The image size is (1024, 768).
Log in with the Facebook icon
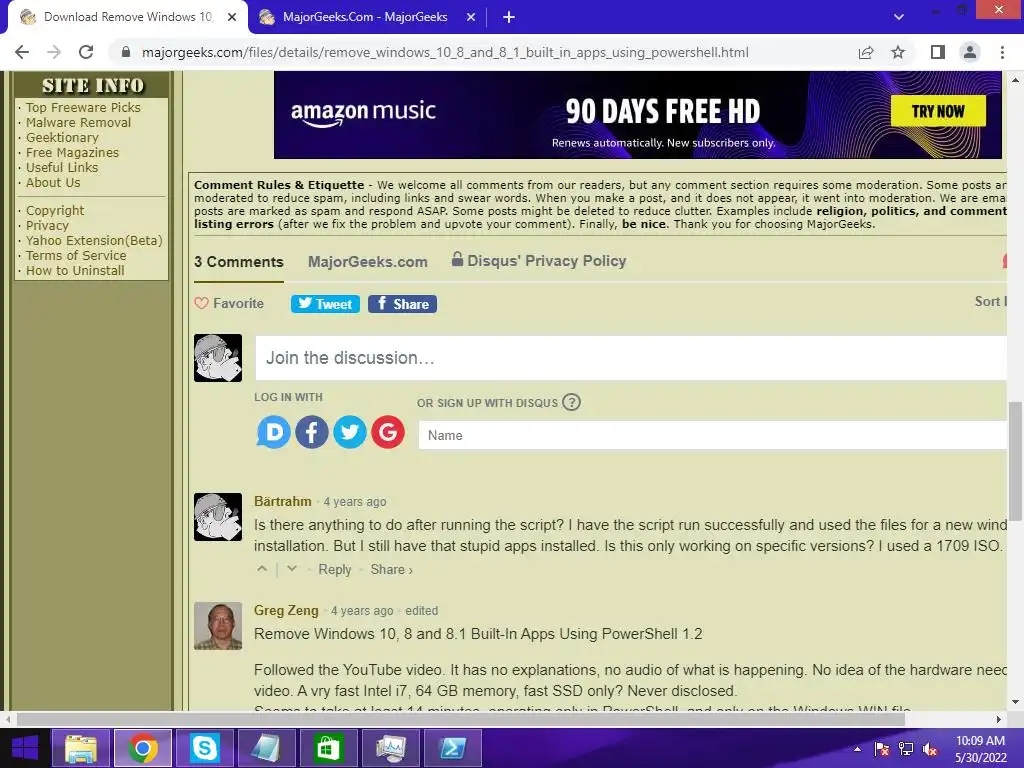pos(312,432)
